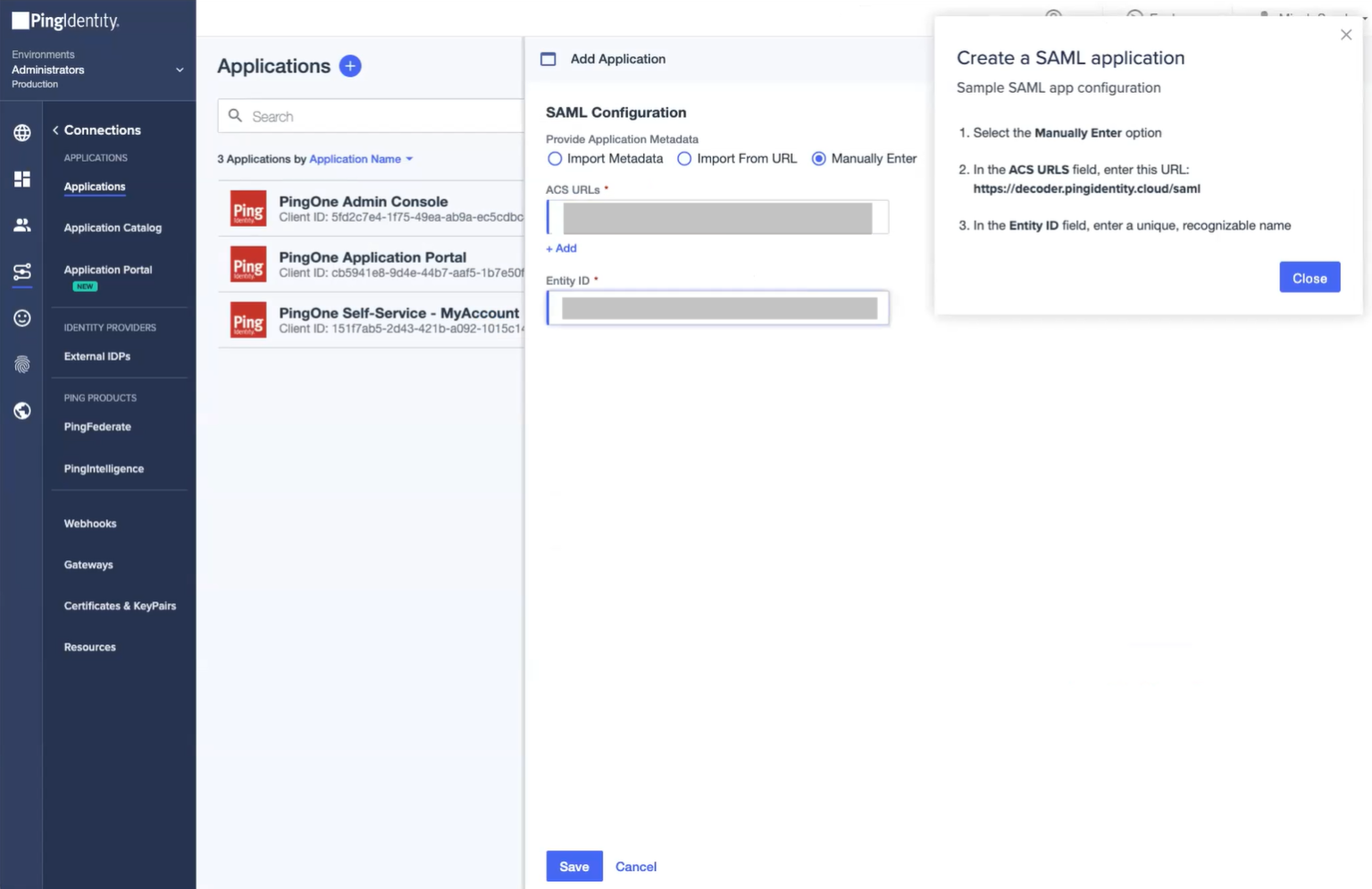Open the Experiences smiley icon

tap(21, 318)
